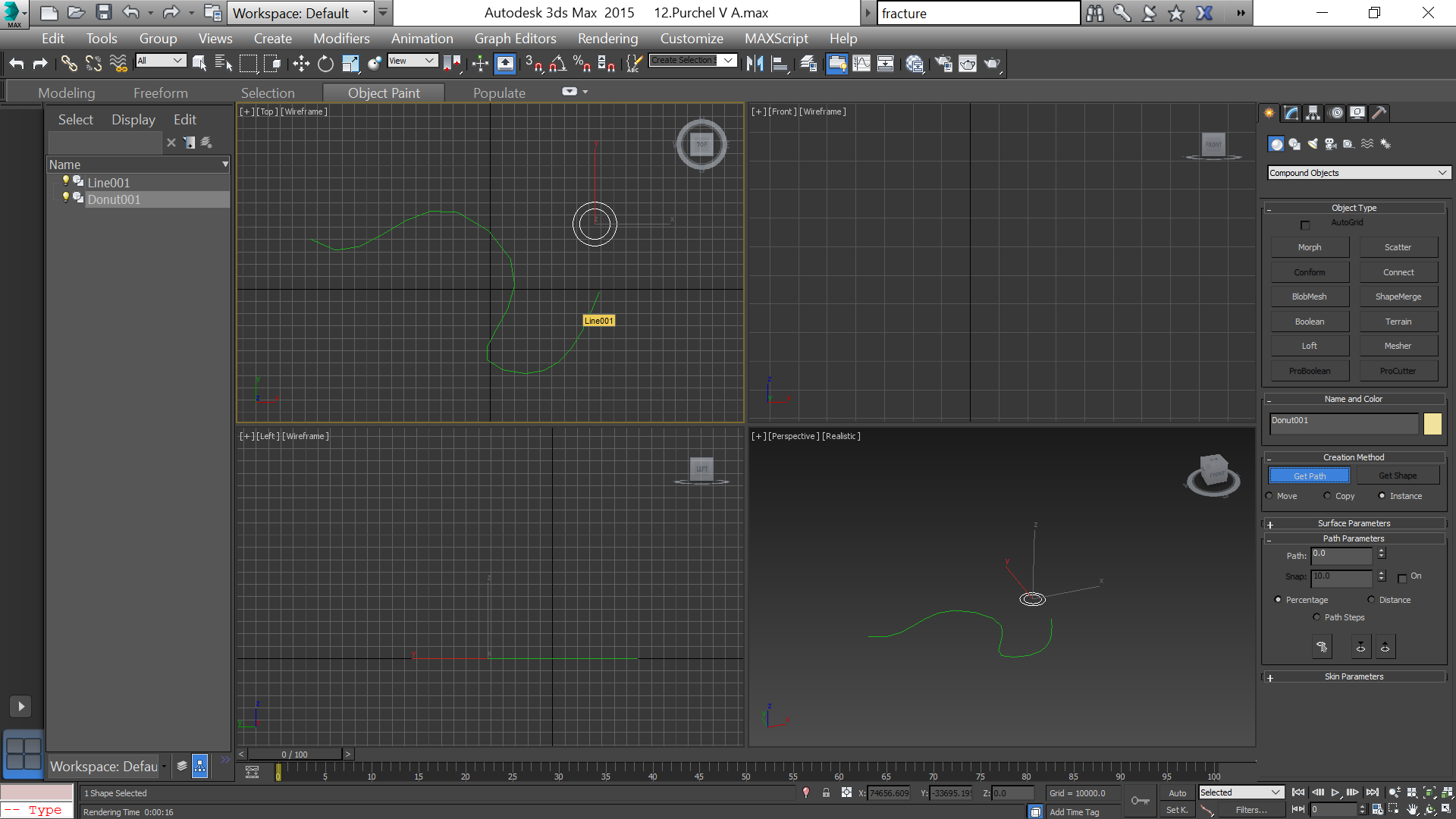
Task: Switch to the Motion panel tab
Action: [x=1336, y=113]
